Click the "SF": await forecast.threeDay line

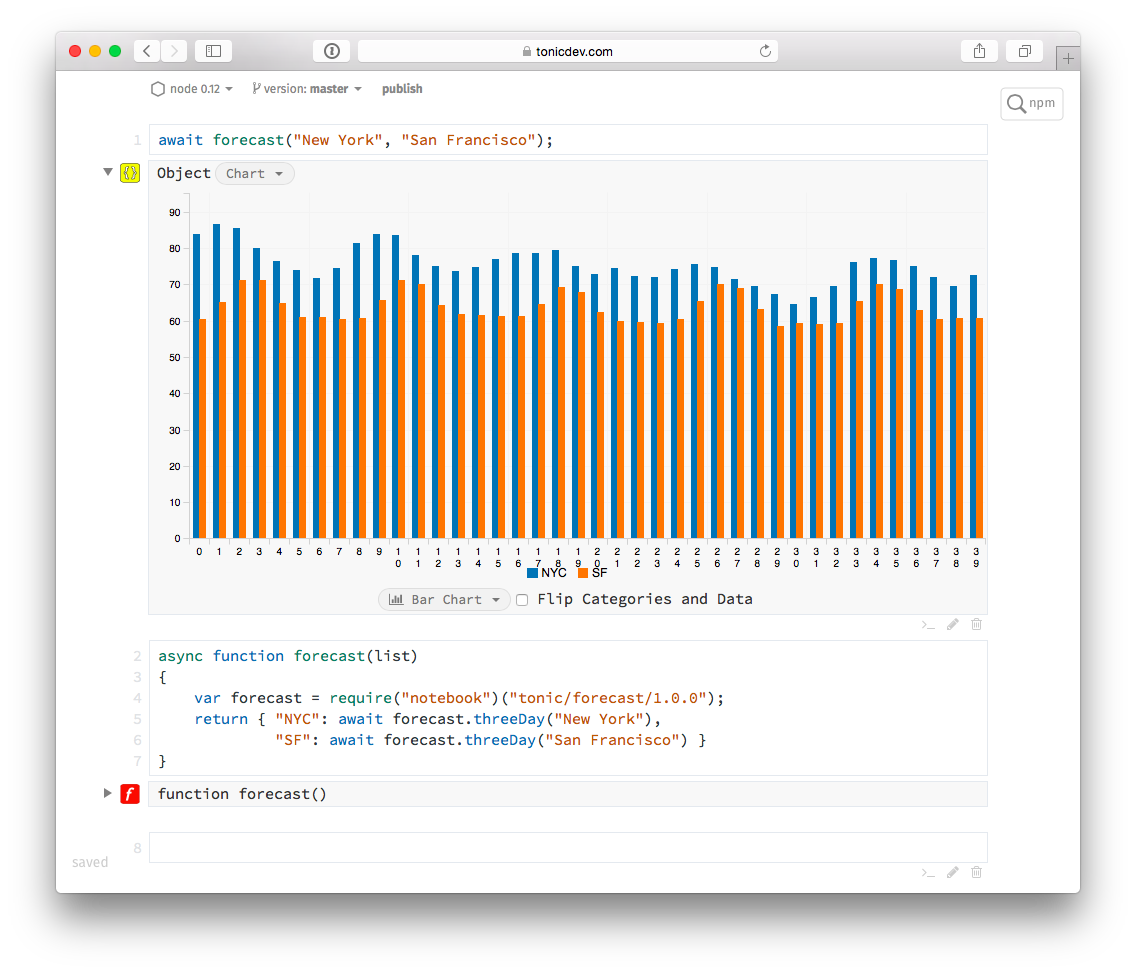pyautogui.click(x=490, y=740)
